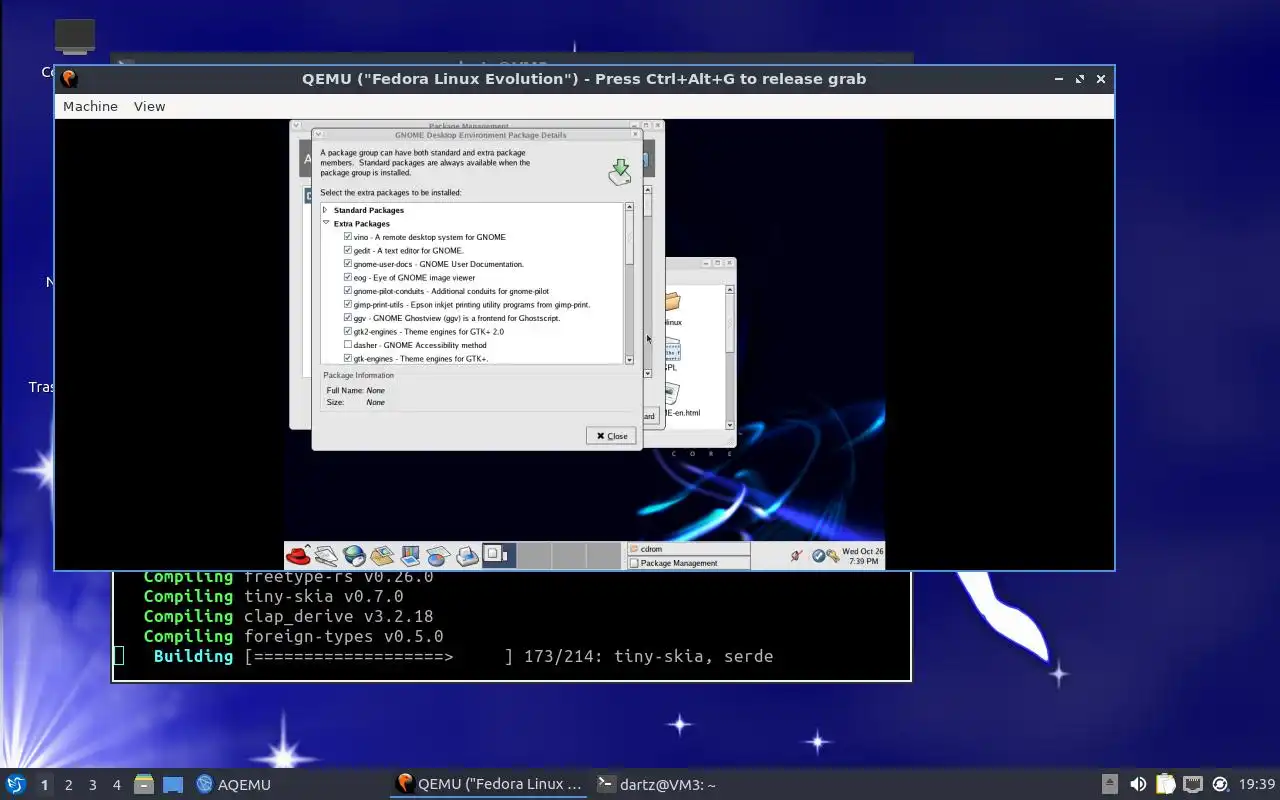Click the Fedora panel date and time
1280x800 pixels.
862,556
